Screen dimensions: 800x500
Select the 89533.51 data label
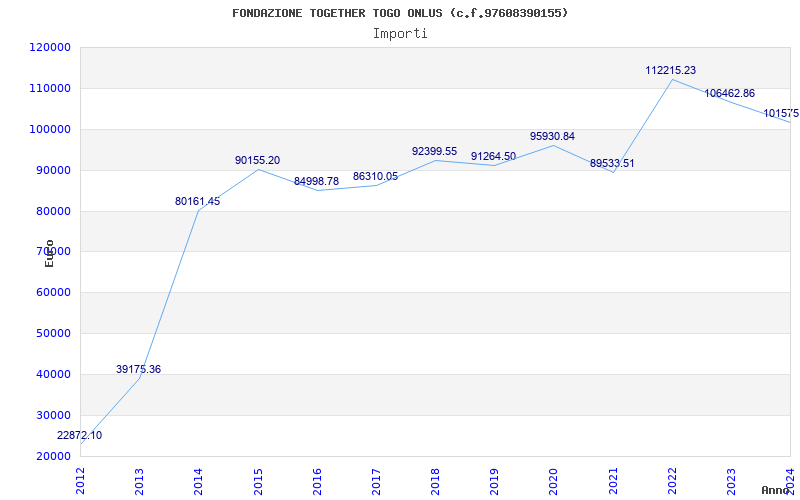(612, 163)
